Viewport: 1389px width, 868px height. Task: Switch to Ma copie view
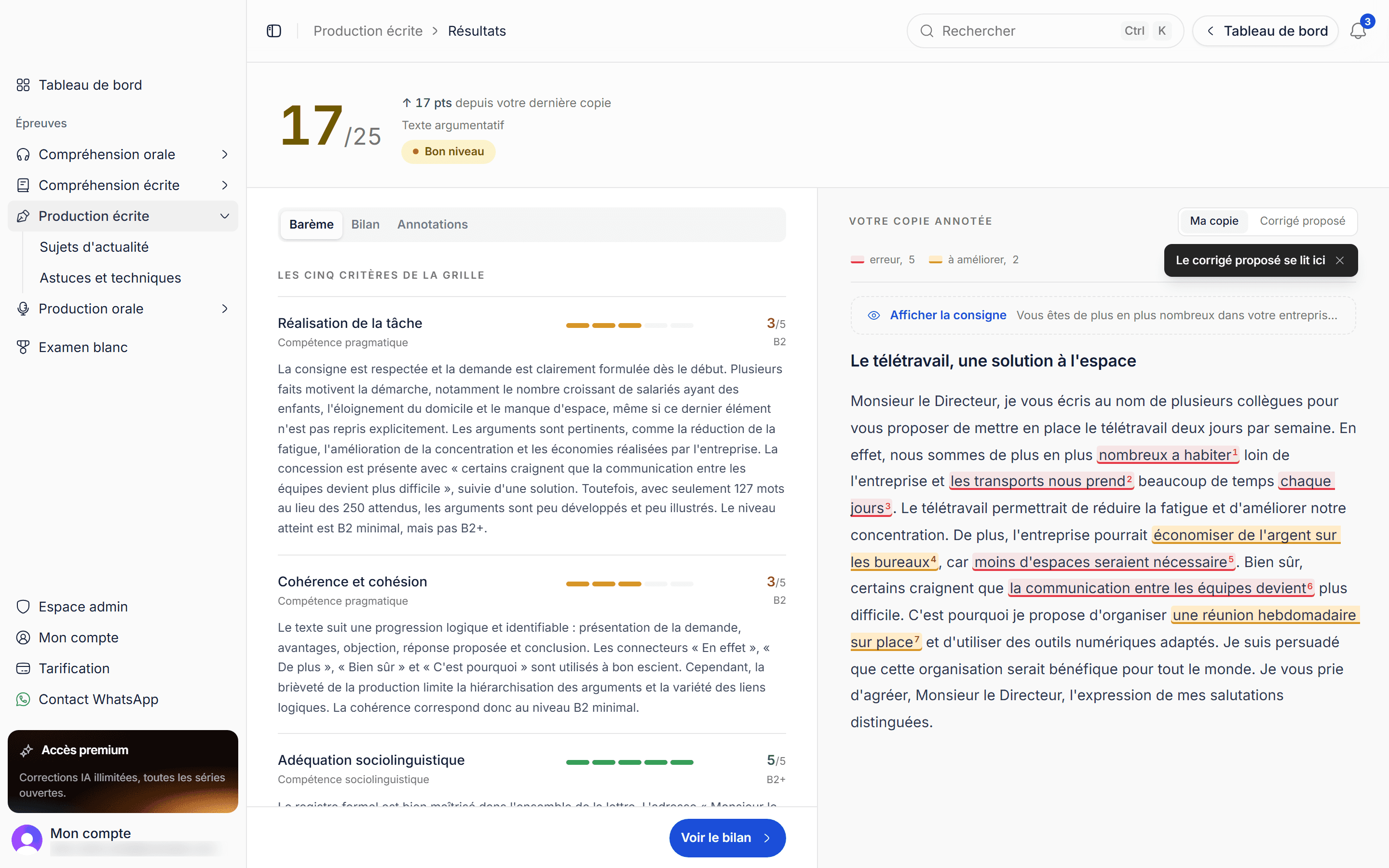[1214, 221]
